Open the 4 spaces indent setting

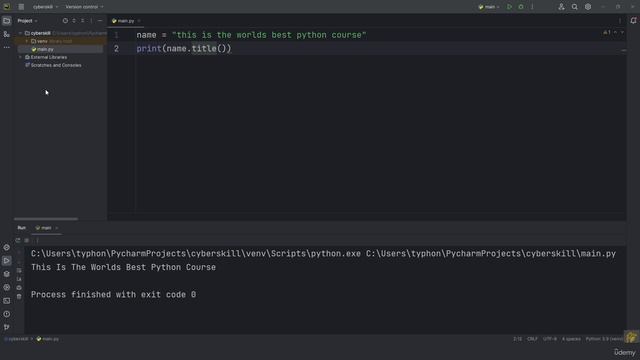pos(571,339)
